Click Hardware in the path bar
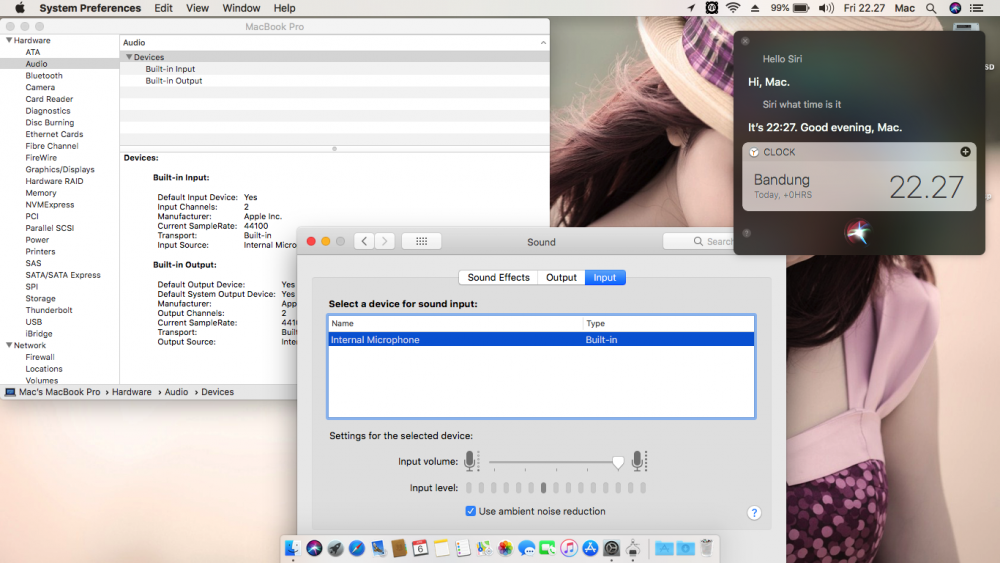Image resolution: width=1000 pixels, height=563 pixels. tap(131, 392)
